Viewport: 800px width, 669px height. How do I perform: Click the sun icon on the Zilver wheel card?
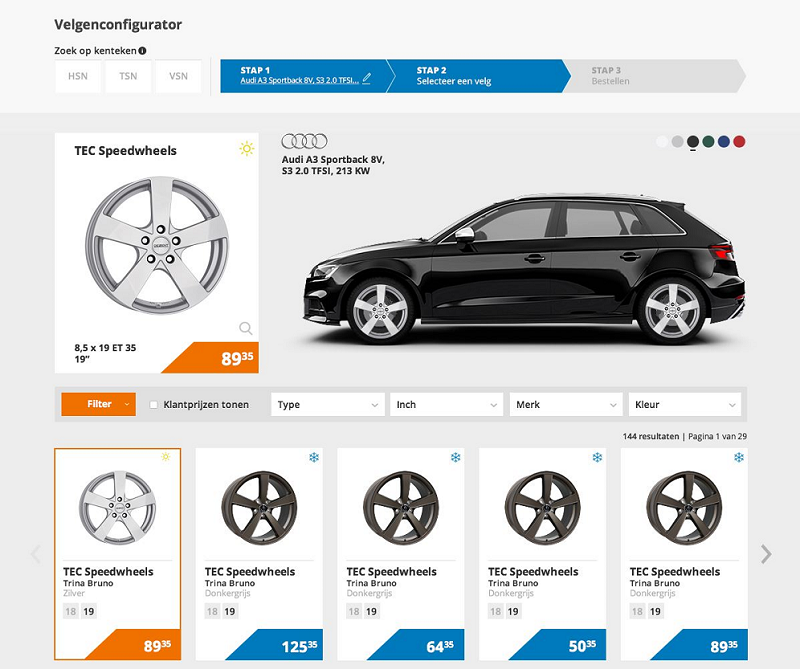(166, 457)
